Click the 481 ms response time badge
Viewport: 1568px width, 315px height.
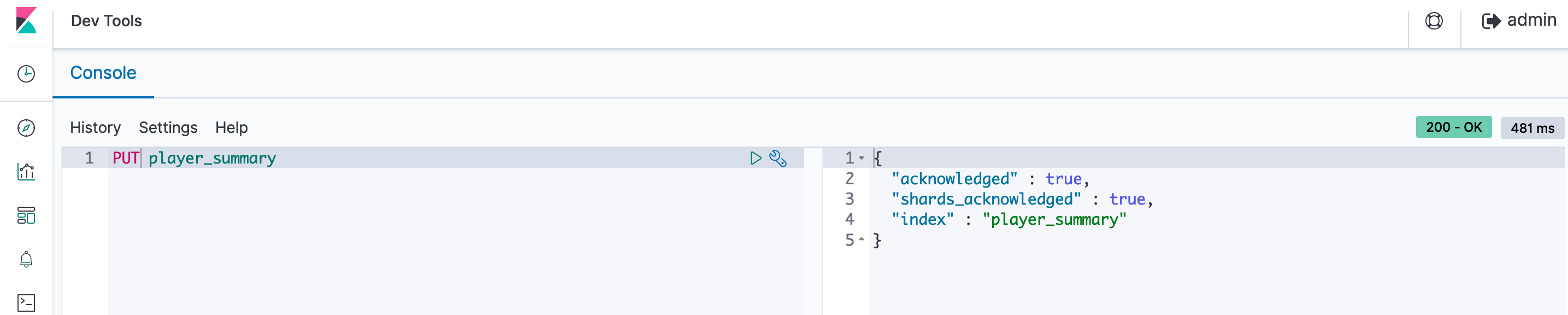1532,128
